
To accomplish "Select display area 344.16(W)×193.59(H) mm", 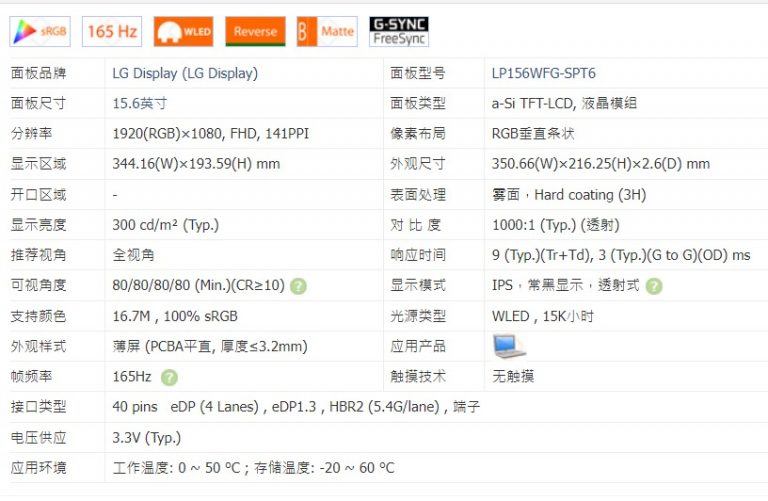I will [196, 164].
